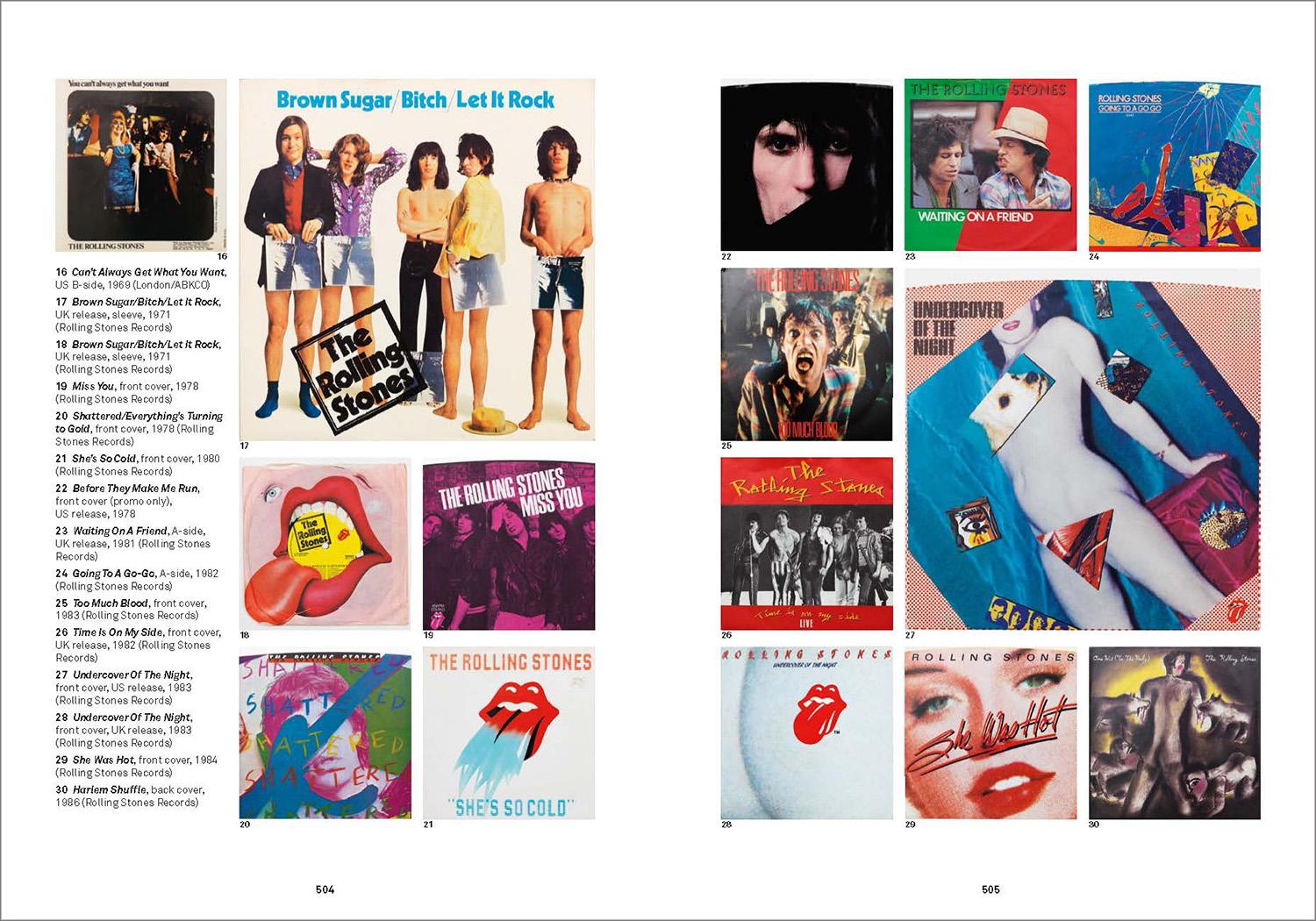Screen dimensions: 1316x921
Task: Open the Too Much Blood front cover
Action: (x=806, y=354)
